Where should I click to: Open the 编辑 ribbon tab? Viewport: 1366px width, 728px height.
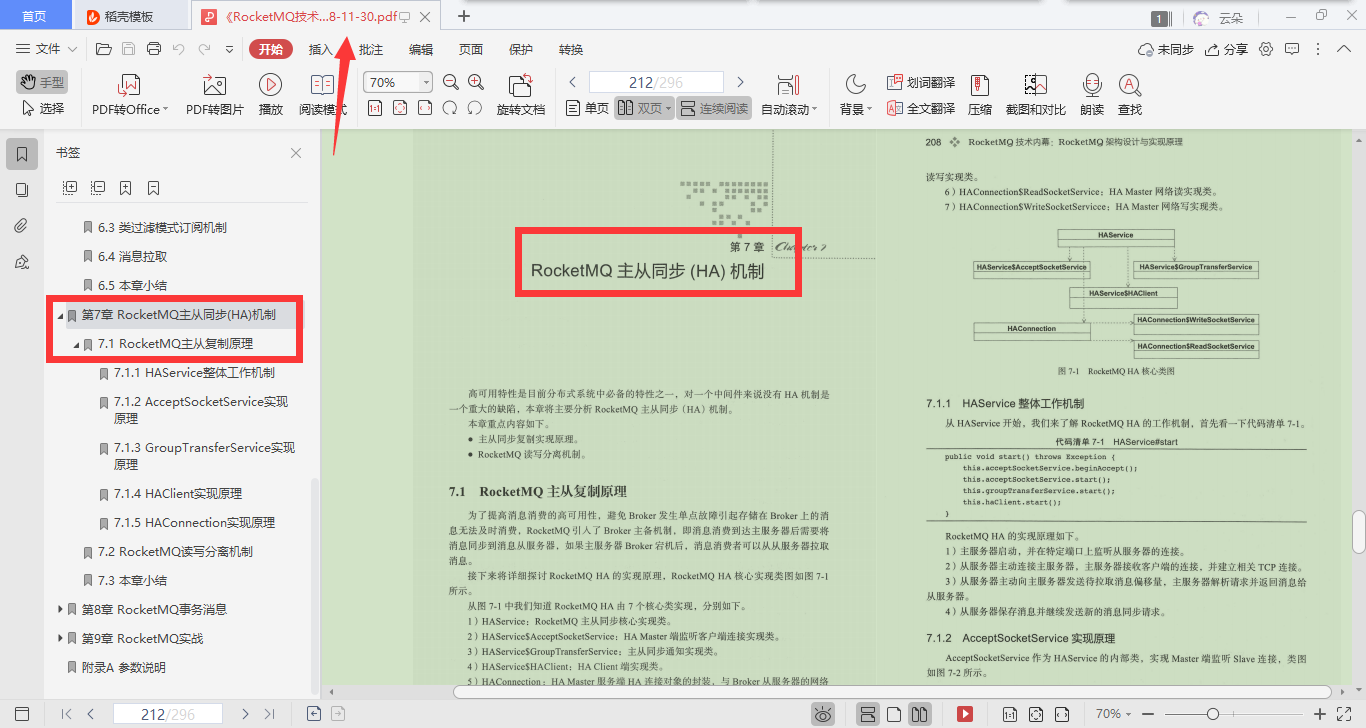point(421,49)
